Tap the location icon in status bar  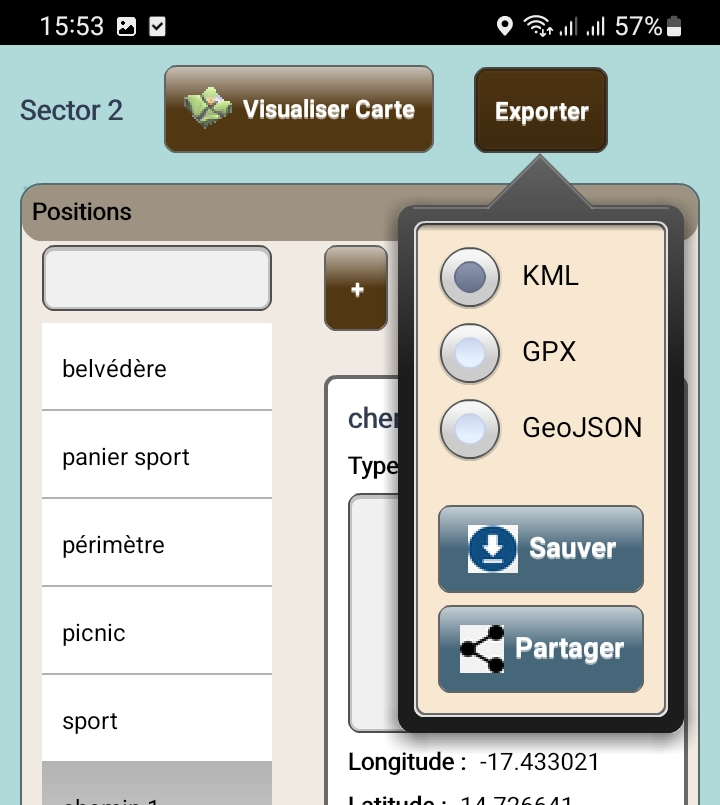pyautogui.click(x=504, y=26)
